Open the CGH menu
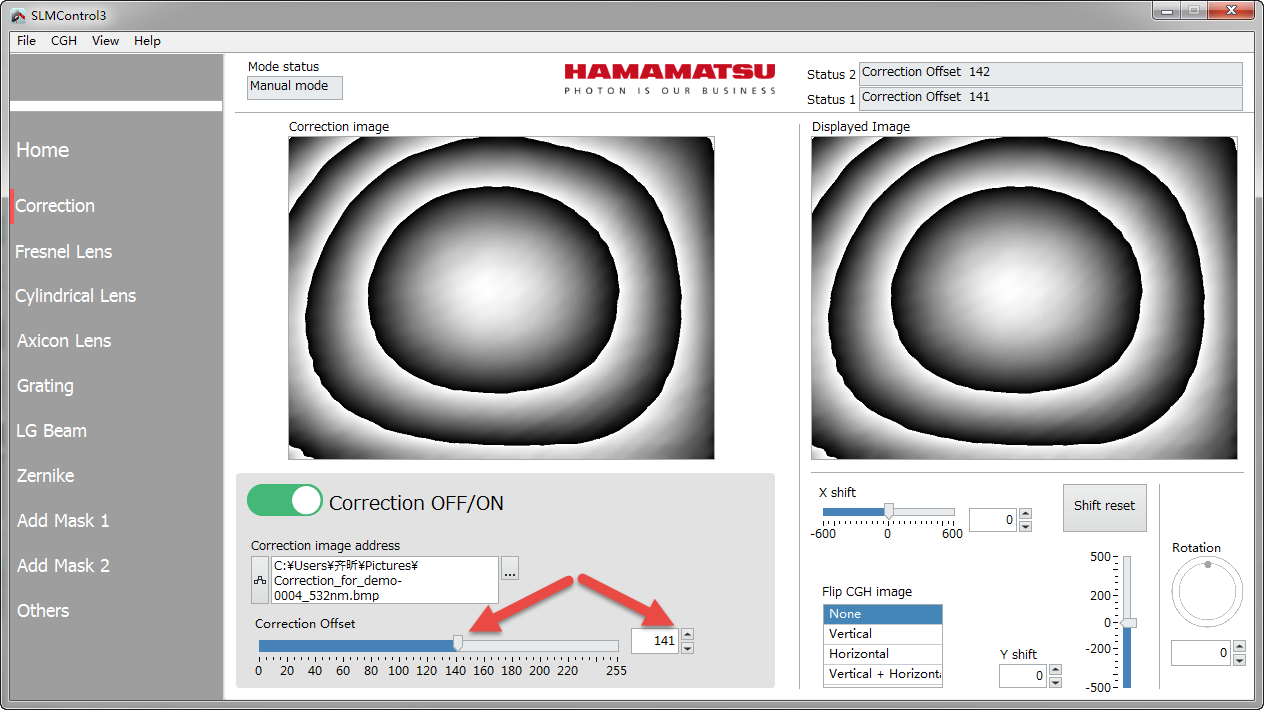This screenshot has height=710, width=1264. (64, 41)
